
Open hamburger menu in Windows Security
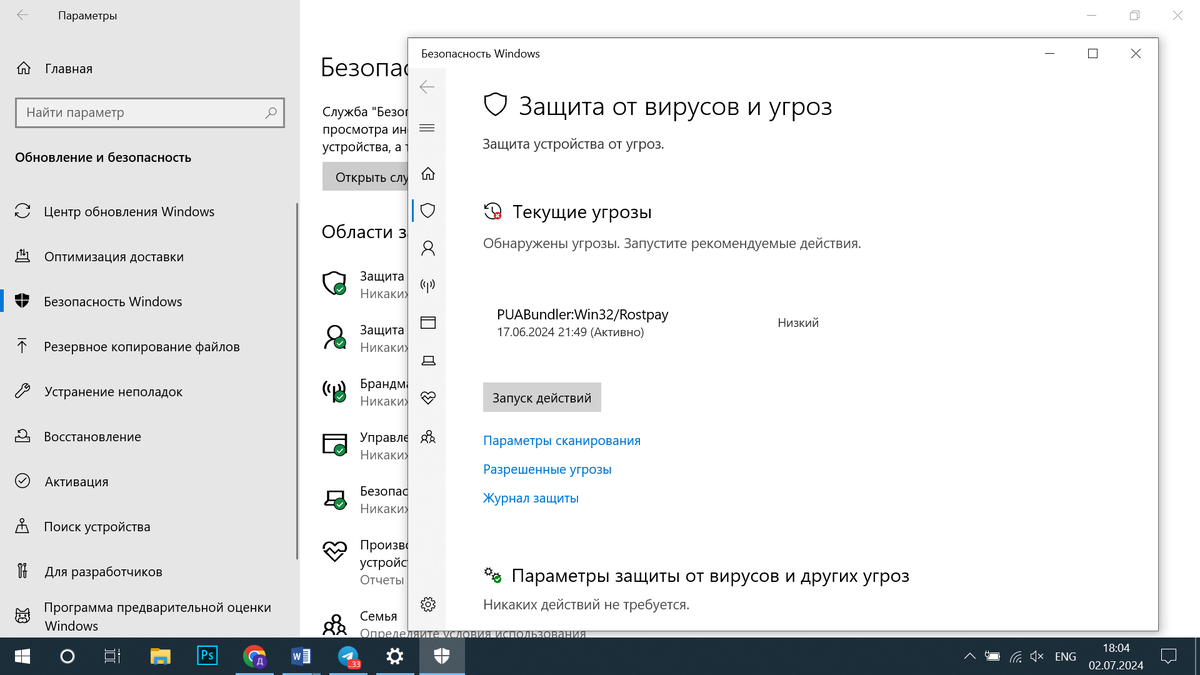(x=427, y=128)
